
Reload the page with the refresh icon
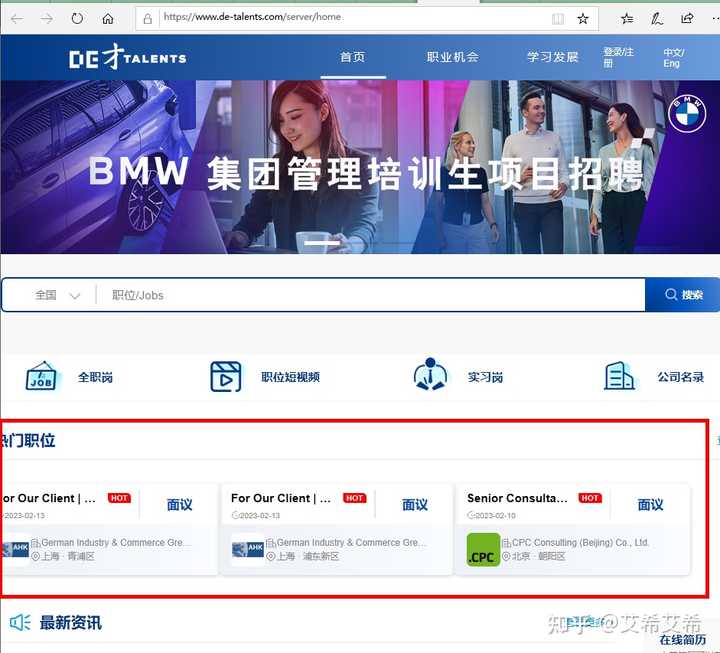click(77, 19)
